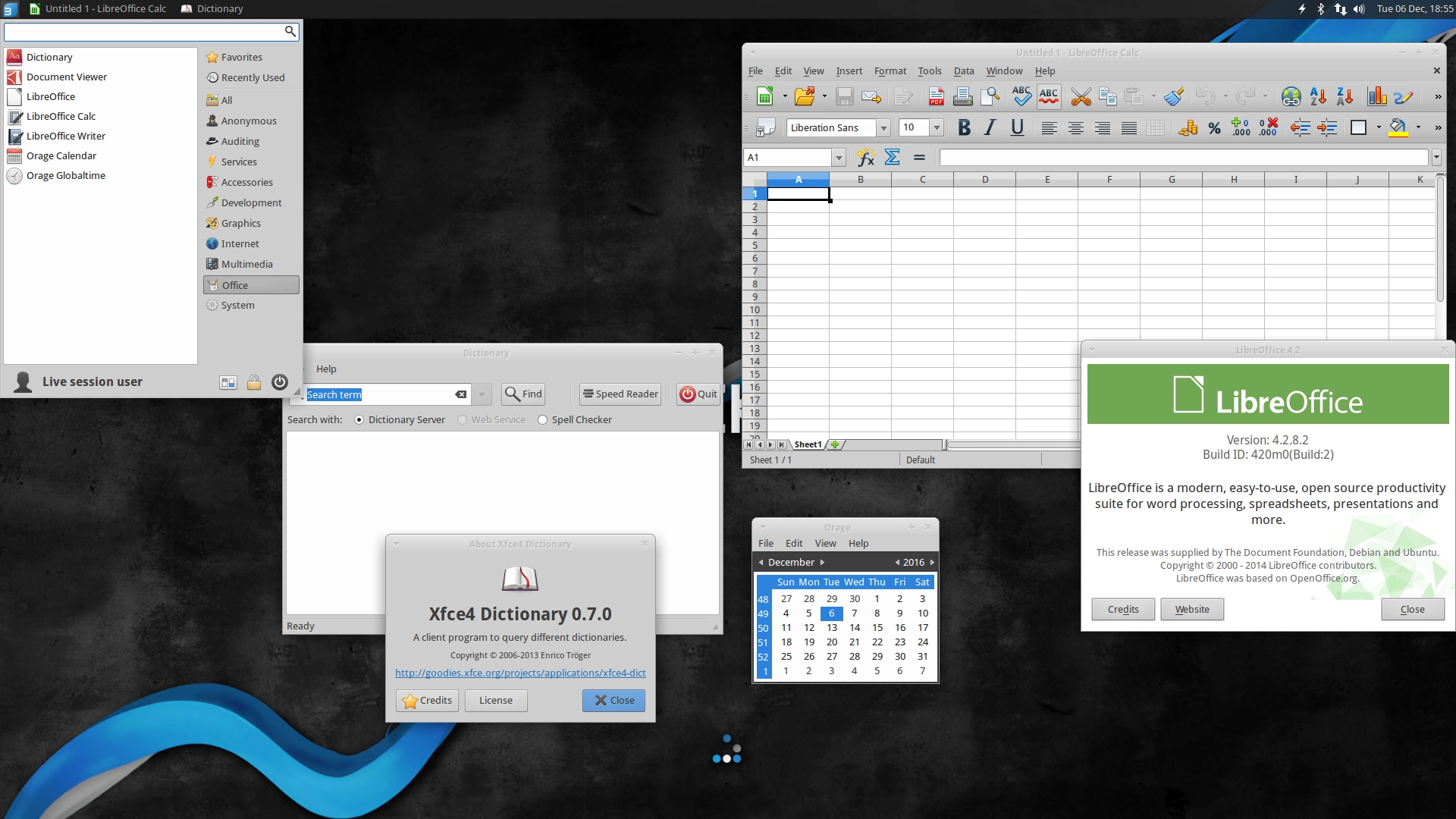Screen dimensions: 1456x819
Task: Open the Function Wizard fx icon
Action: [x=866, y=157]
